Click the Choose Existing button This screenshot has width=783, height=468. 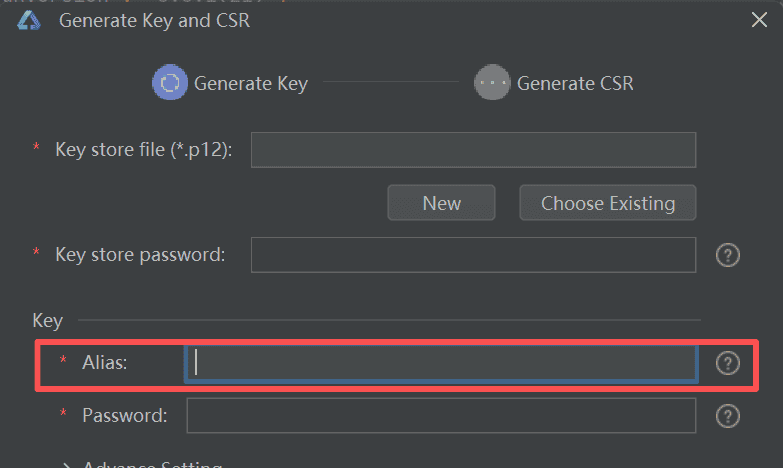[x=608, y=203]
